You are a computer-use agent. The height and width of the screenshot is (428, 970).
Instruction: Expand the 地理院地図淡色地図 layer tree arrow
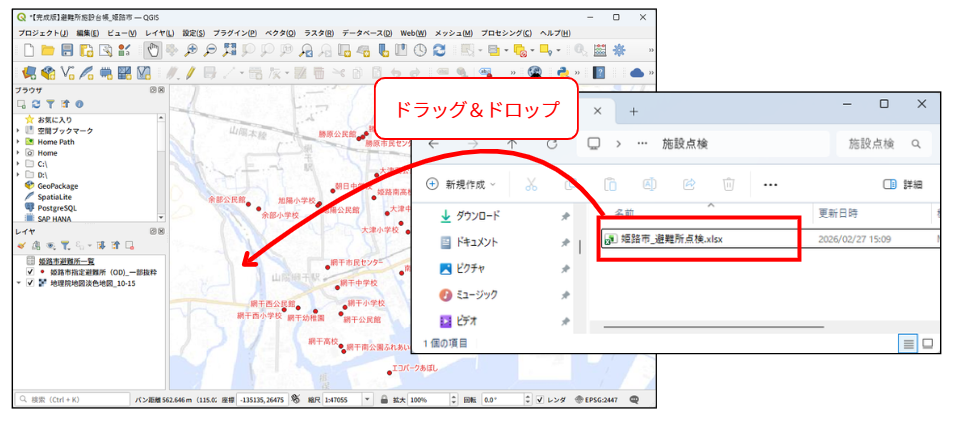[18, 283]
